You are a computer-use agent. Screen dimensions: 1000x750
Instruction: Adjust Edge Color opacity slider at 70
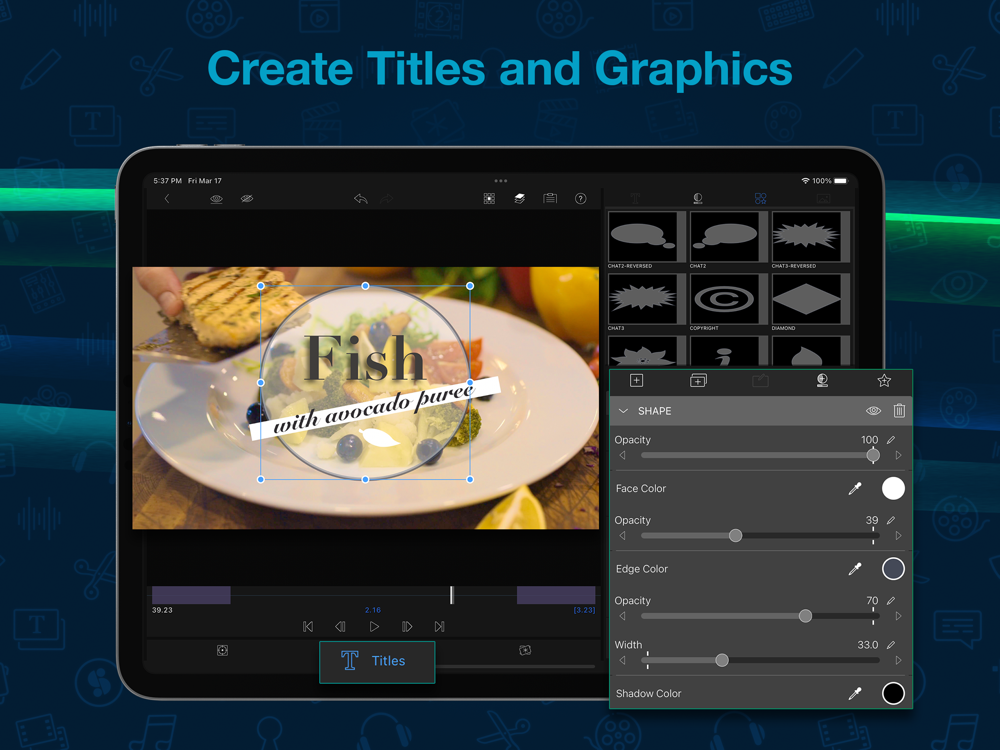pyautogui.click(x=805, y=616)
